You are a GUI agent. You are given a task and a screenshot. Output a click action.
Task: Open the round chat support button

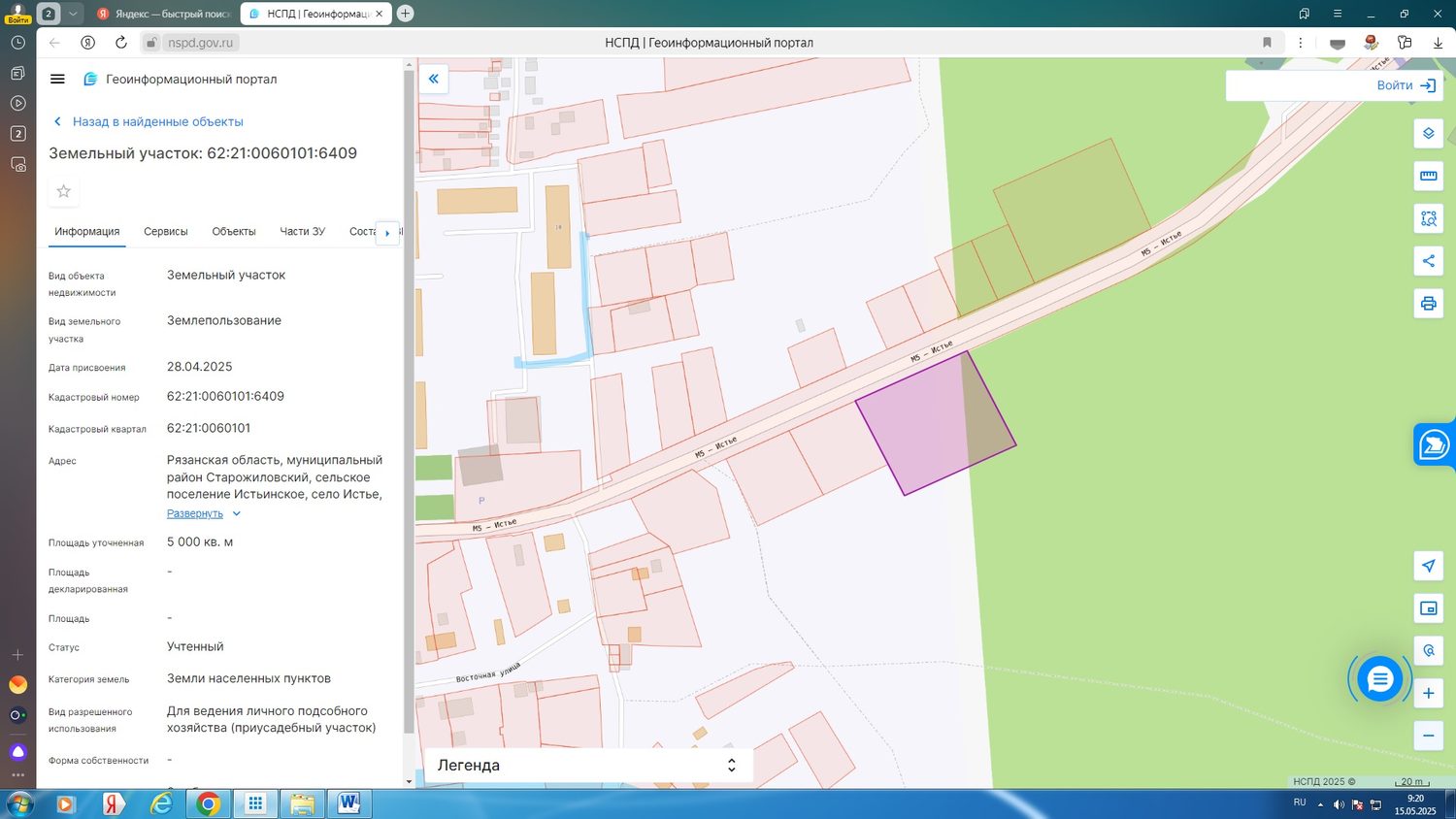click(x=1379, y=679)
